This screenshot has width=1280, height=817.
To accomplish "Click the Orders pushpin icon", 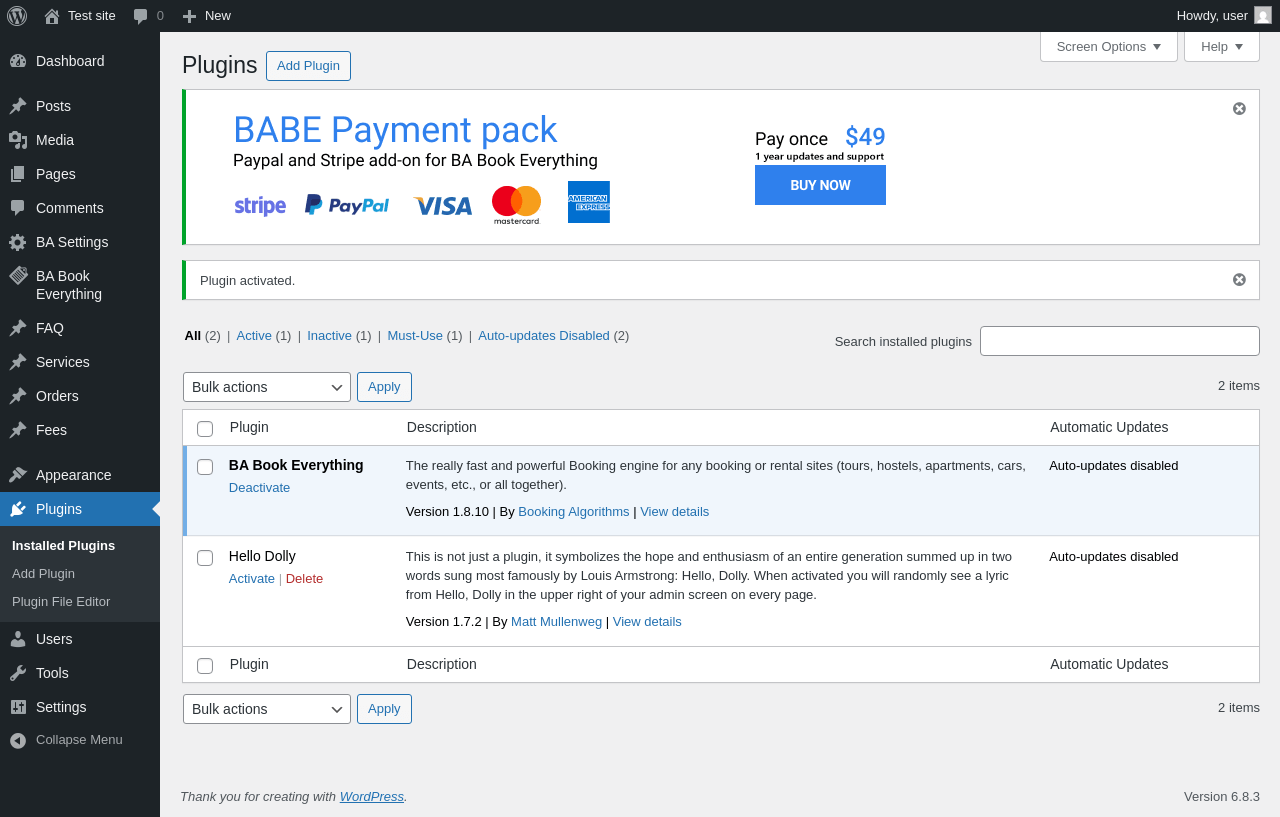I will [x=18, y=396].
